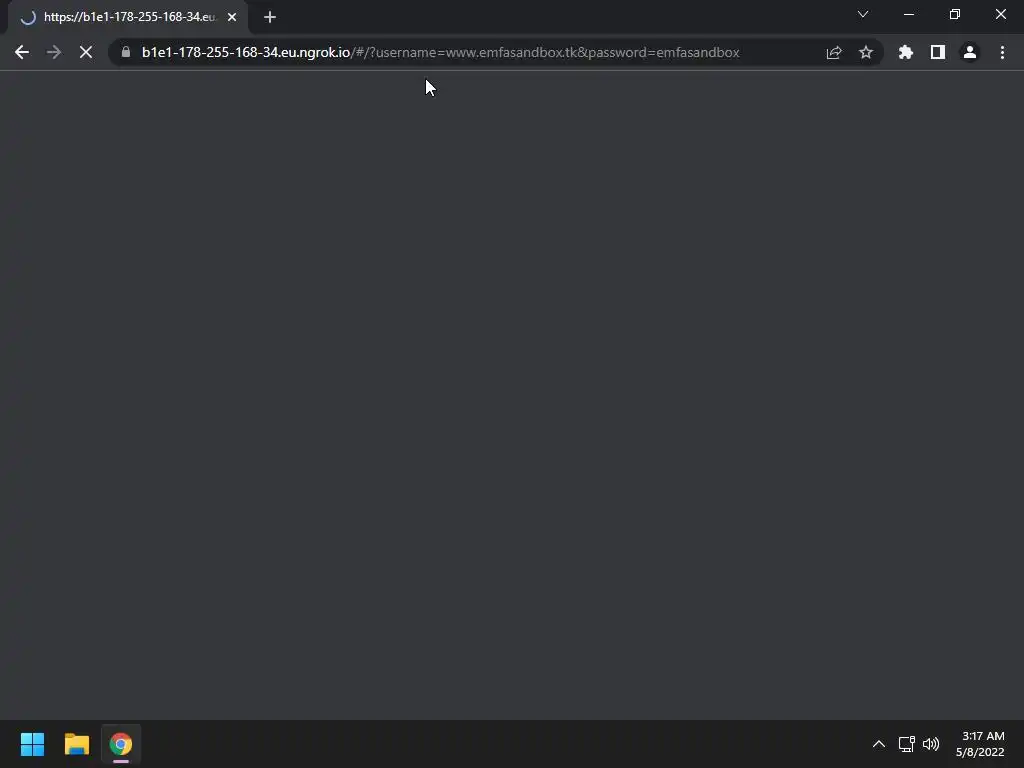This screenshot has width=1024, height=768.
Task: Select the loading ngrok.io tab
Action: pos(129,17)
